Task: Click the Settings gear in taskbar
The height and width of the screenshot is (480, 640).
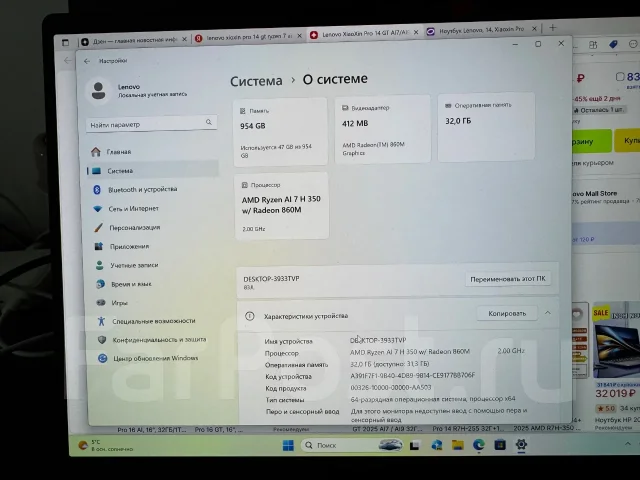Action: pyautogui.click(x=521, y=444)
